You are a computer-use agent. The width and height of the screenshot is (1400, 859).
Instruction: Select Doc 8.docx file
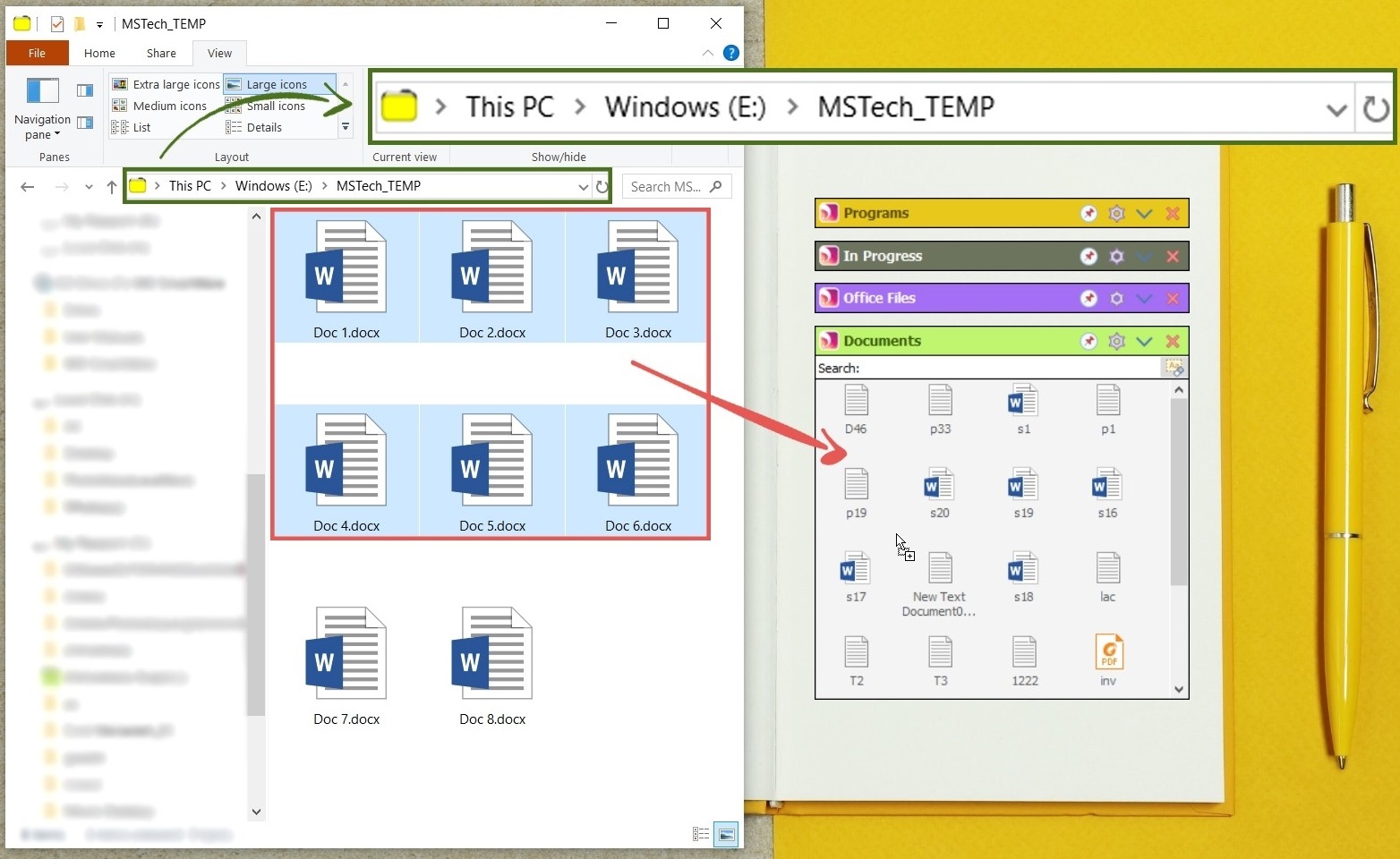492,666
